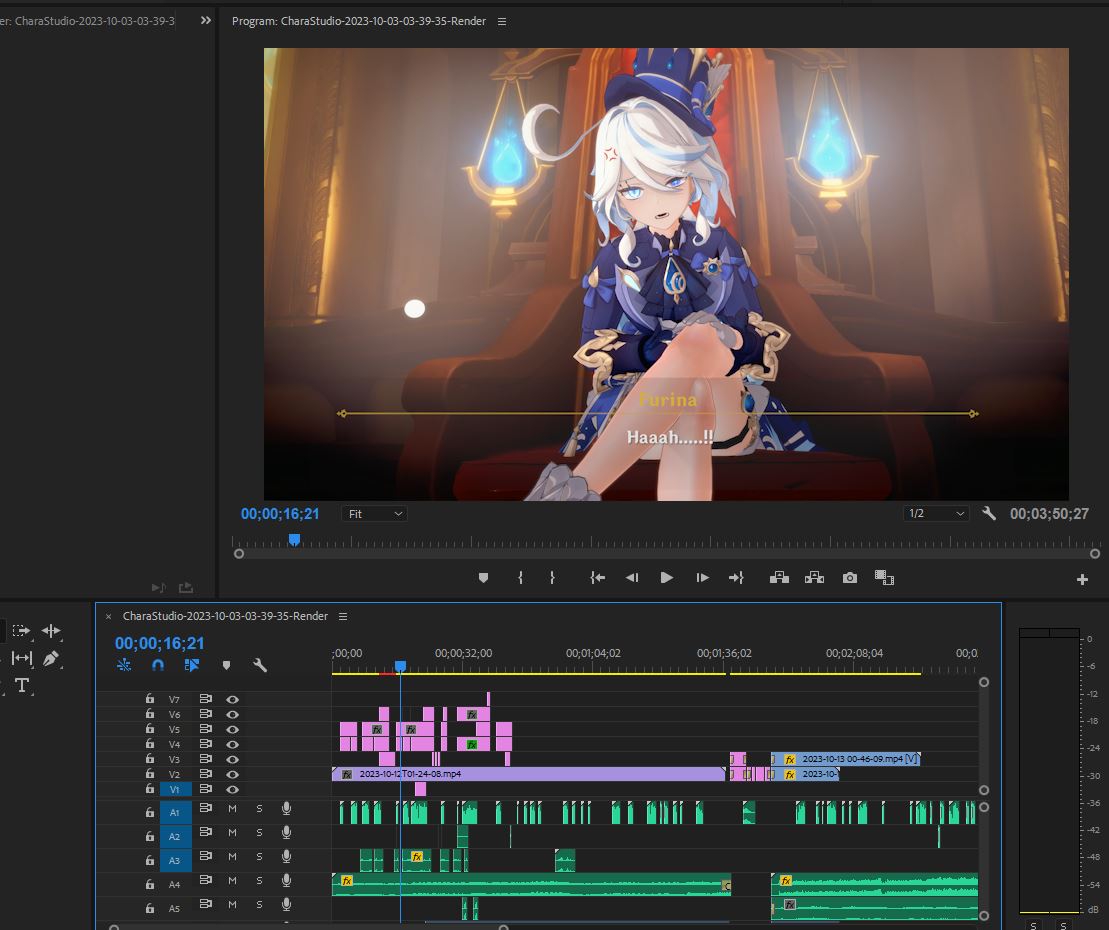The height and width of the screenshot is (930, 1109).
Task: Toggle A2 track targeting button
Action: pyautogui.click(x=174, y=836)
